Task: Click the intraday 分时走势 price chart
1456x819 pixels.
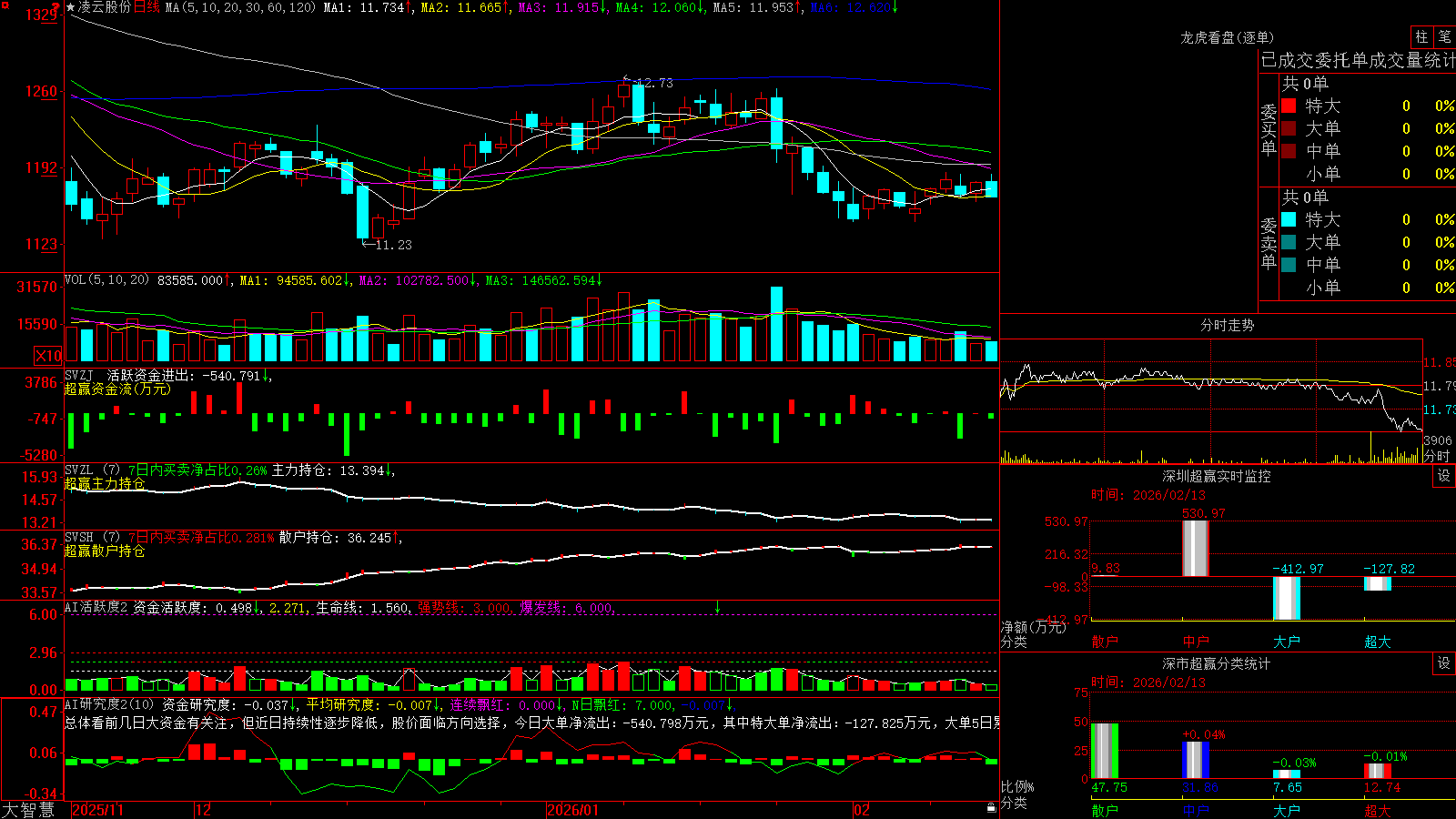Action: click(x=1211, y=386)
